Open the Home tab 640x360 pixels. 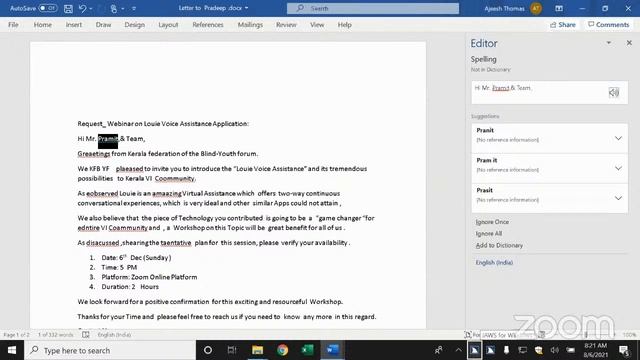[42, 25]
